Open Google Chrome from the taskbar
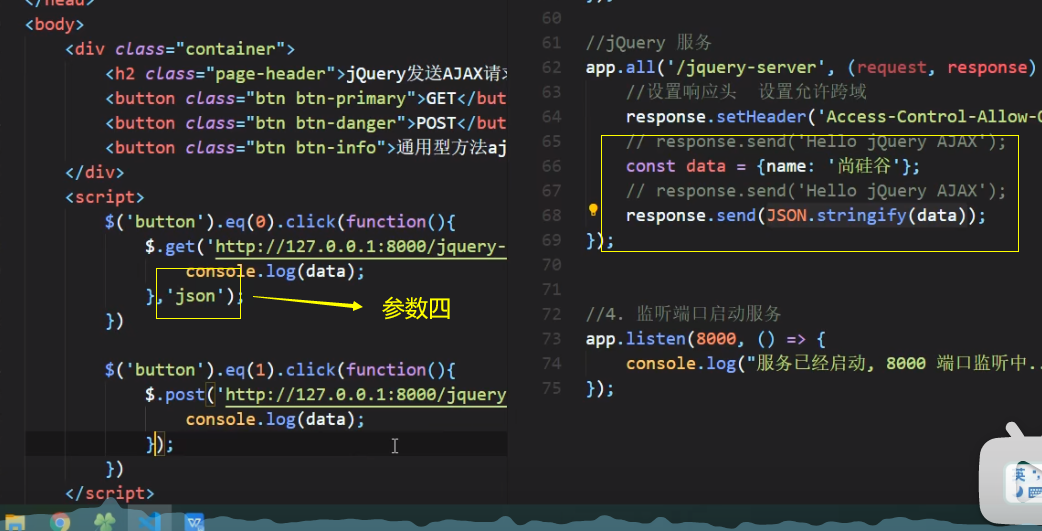Image resolution: width=1042 pixels, height=531 pixels. 59,522
